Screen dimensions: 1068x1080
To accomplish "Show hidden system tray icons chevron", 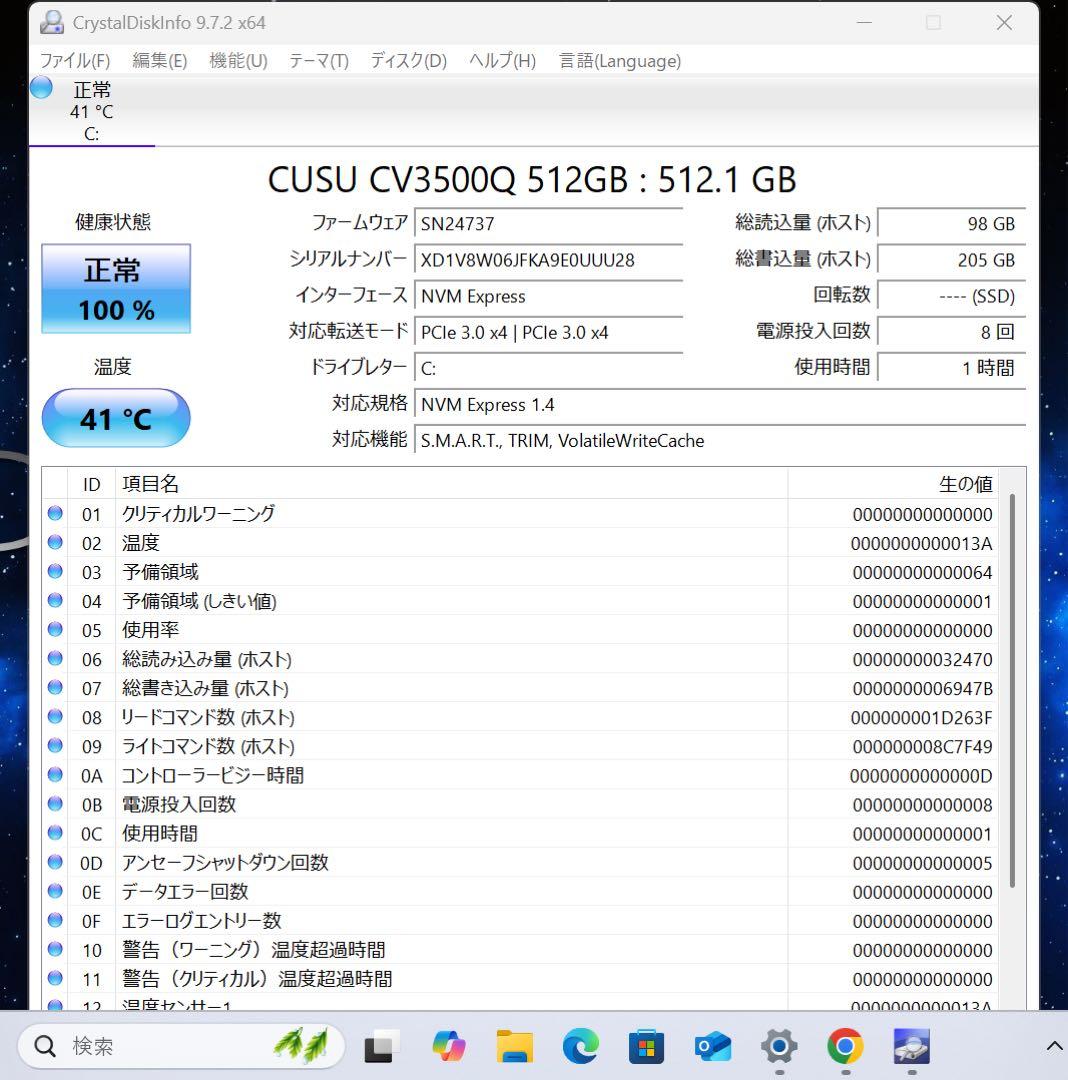I will [x=1054, y=1046].
